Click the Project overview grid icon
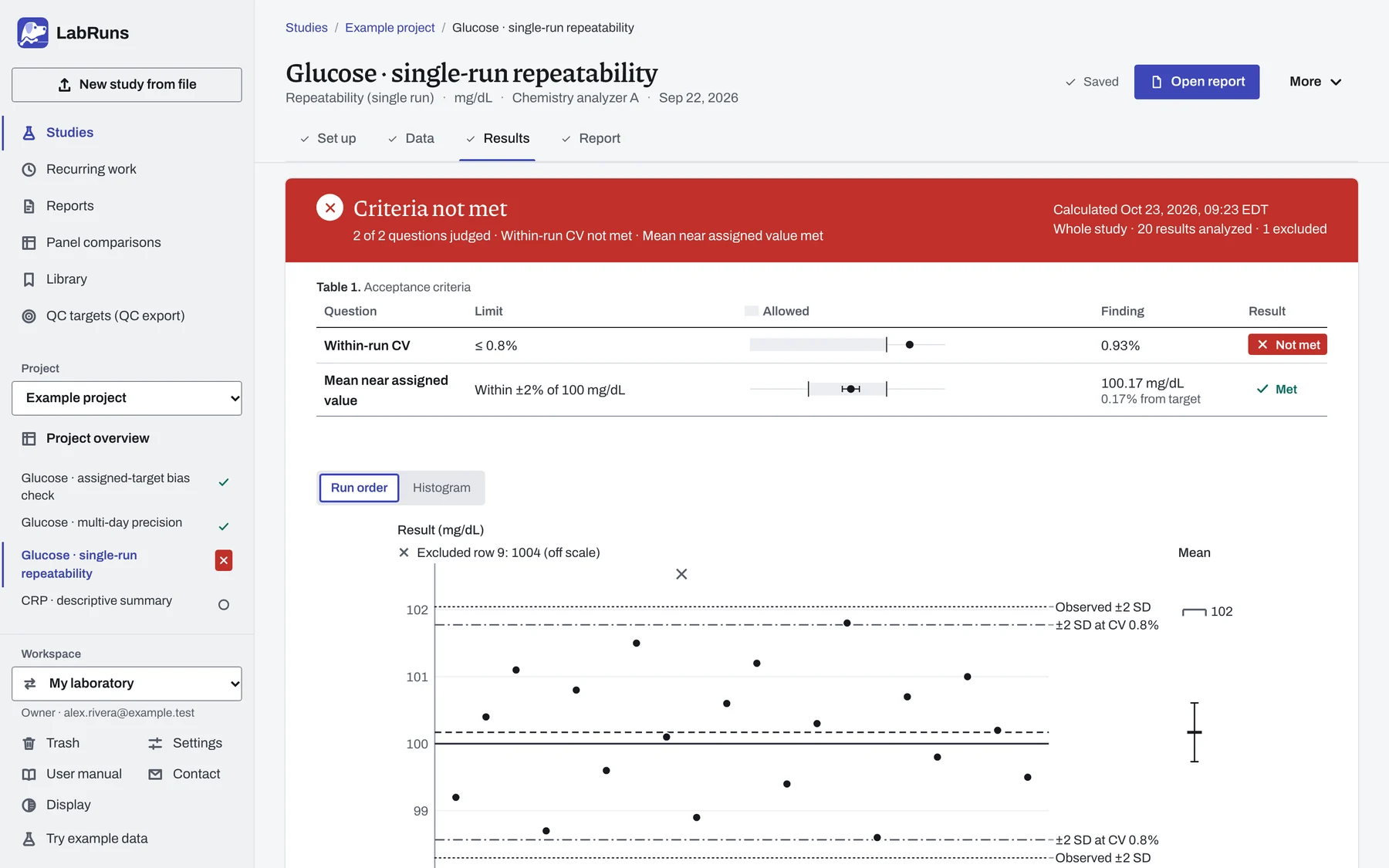The width and height of the screenshot is (1389, 868). click(x=29, y=439)
